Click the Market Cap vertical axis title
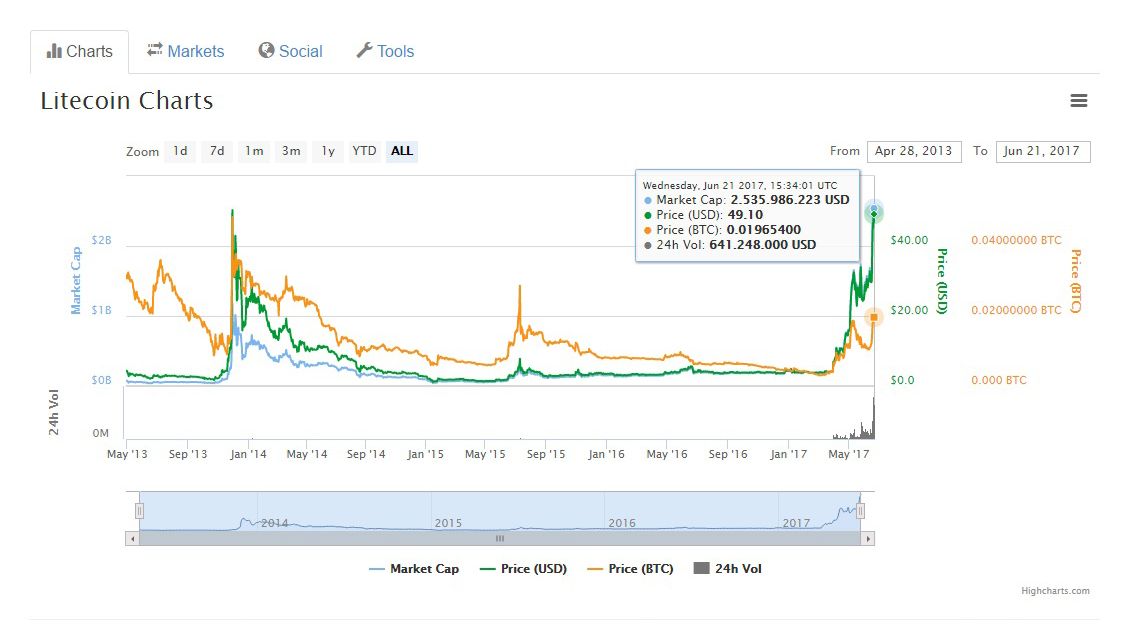The image size is (1144, 624). (76, 281)
